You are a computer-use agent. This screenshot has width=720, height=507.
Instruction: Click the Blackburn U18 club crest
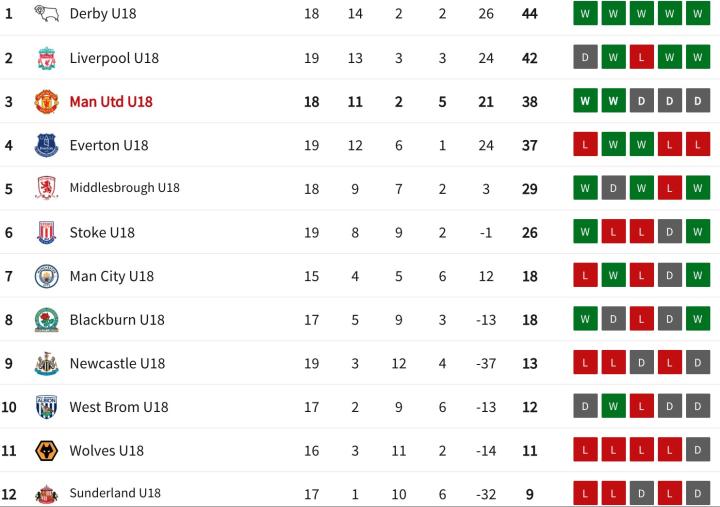pos(46,320)
